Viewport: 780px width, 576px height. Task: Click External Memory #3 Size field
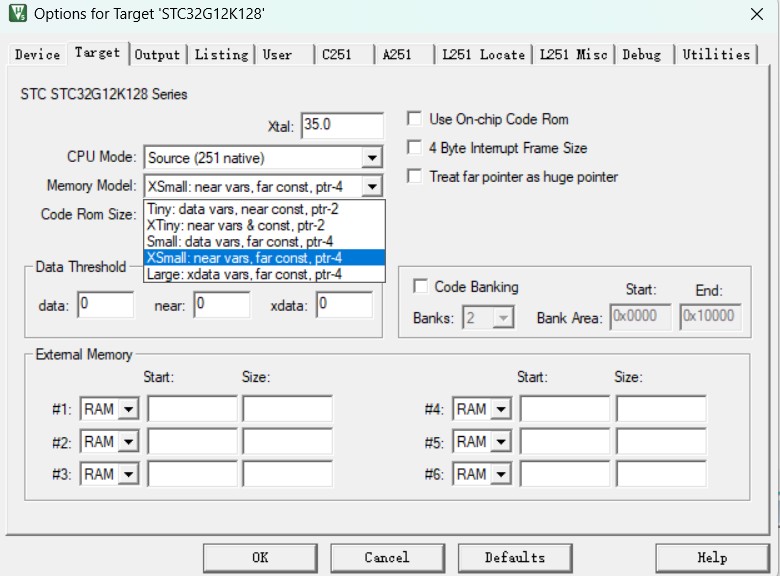[288, 474]
